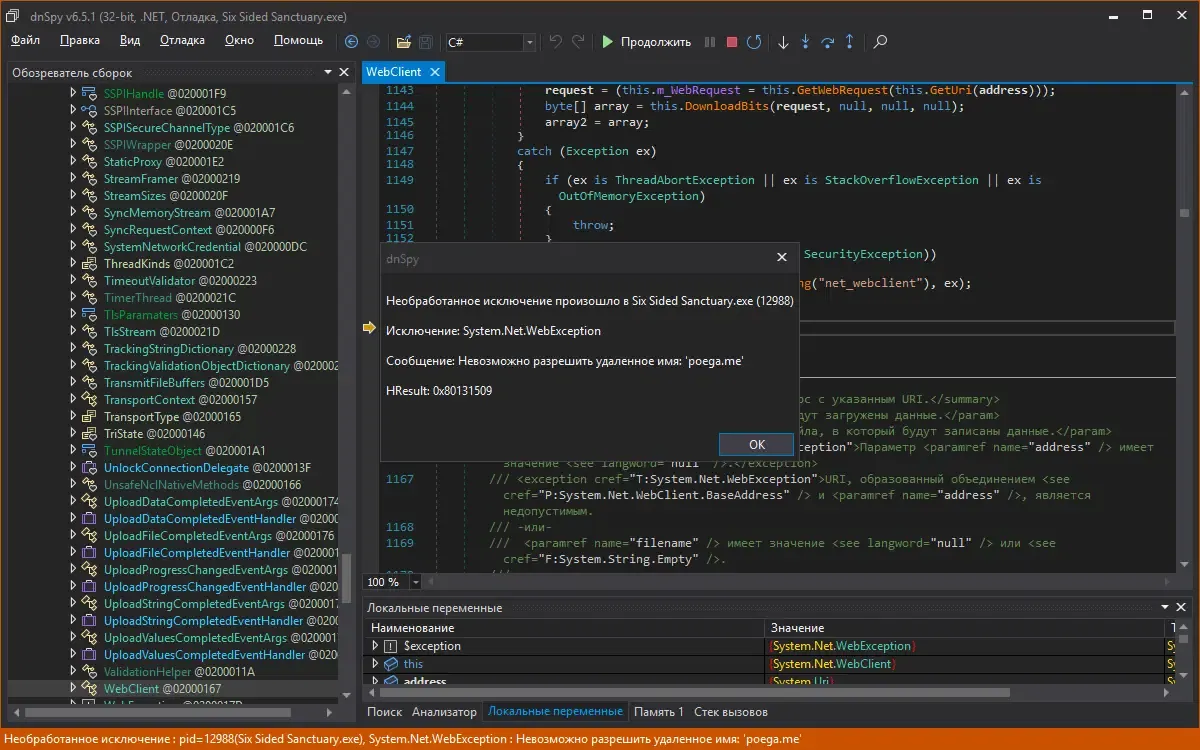Click the Step Over icon
Screen dimensions: 1200x750
pos(828,42)
